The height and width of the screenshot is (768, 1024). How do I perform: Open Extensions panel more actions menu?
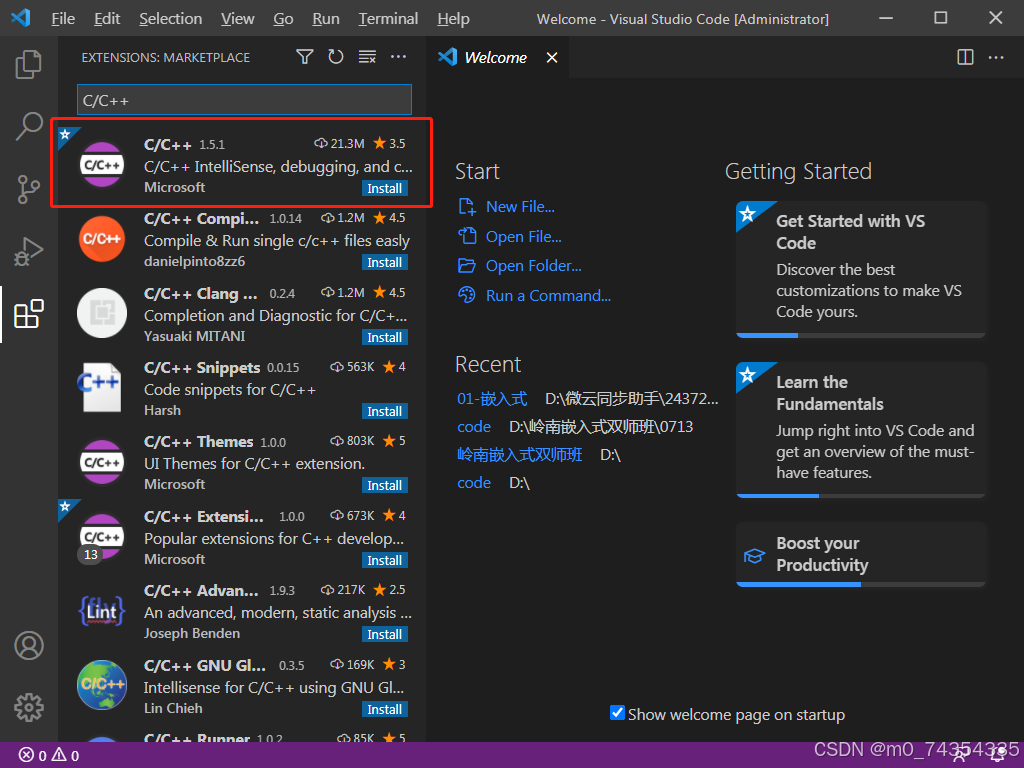click(398, 57)
